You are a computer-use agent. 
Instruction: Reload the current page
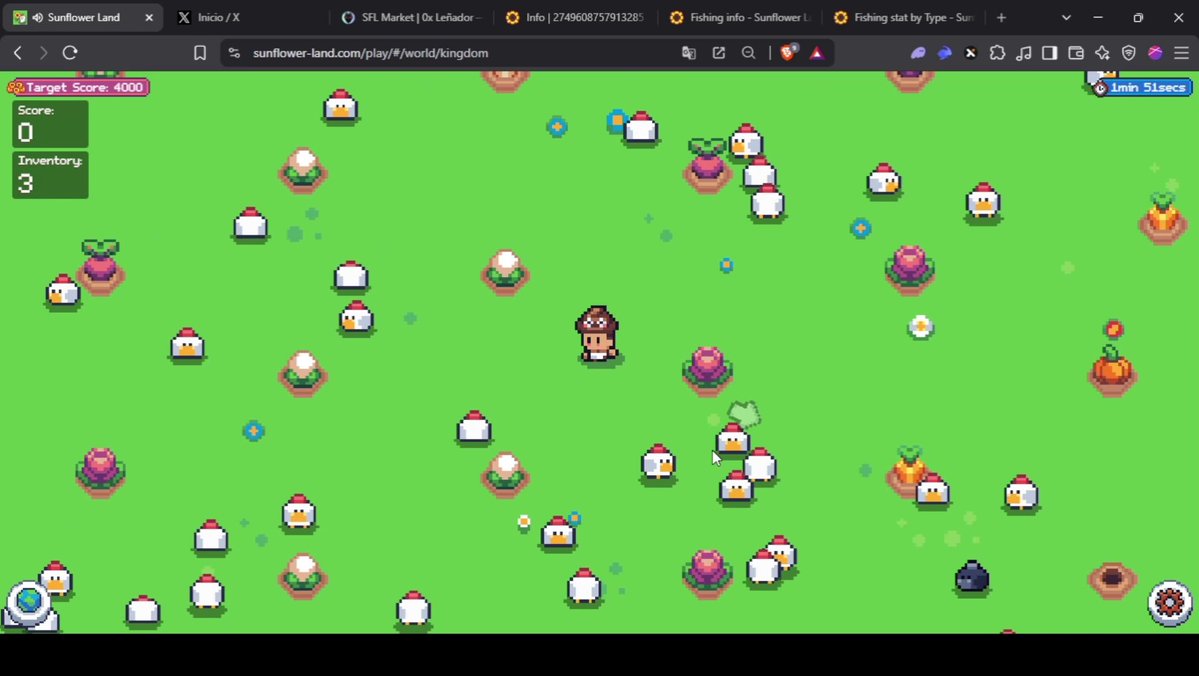[x=70, y=53]
